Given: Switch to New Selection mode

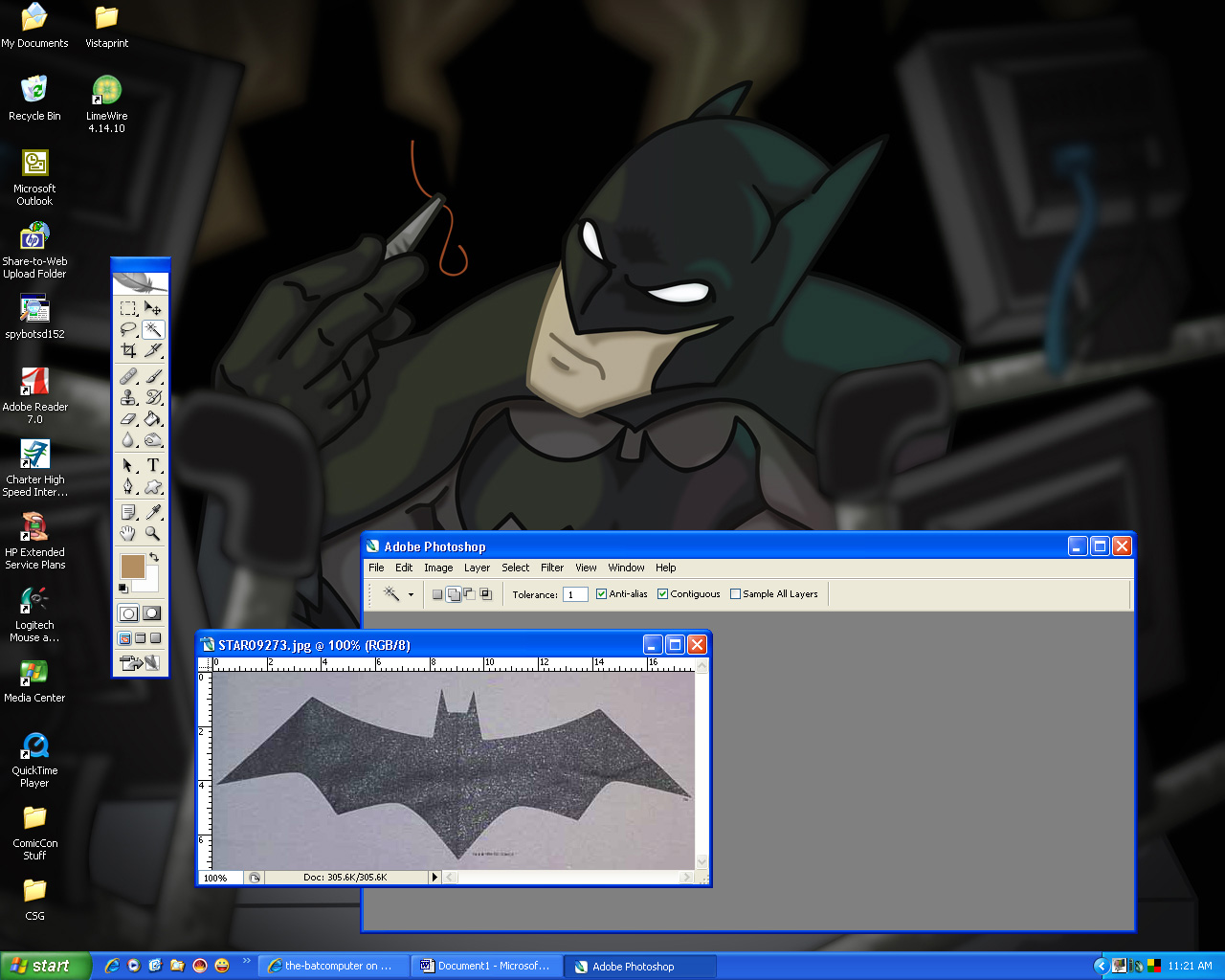Looking at the screenshot, I should click(x=437, y=594).
